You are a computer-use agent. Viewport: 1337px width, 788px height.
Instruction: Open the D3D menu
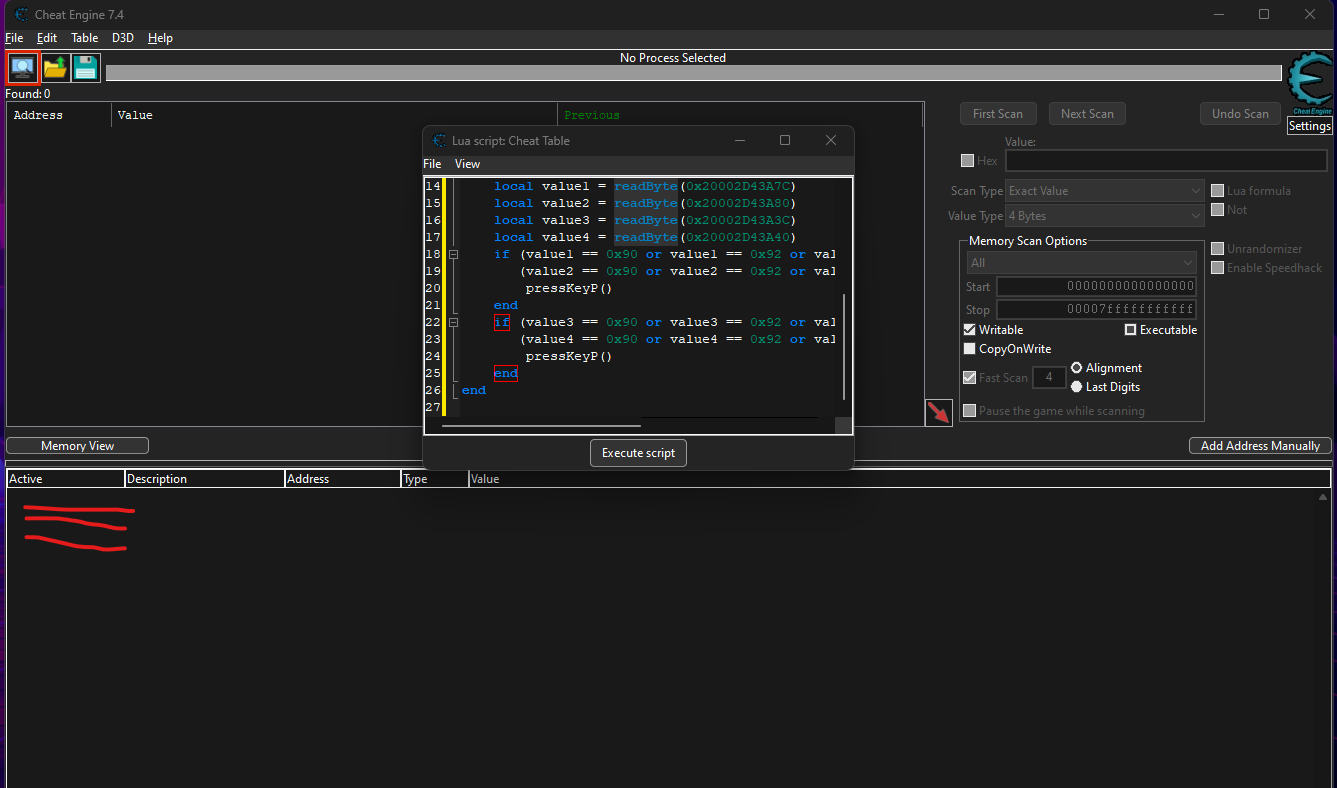(122, 38)
